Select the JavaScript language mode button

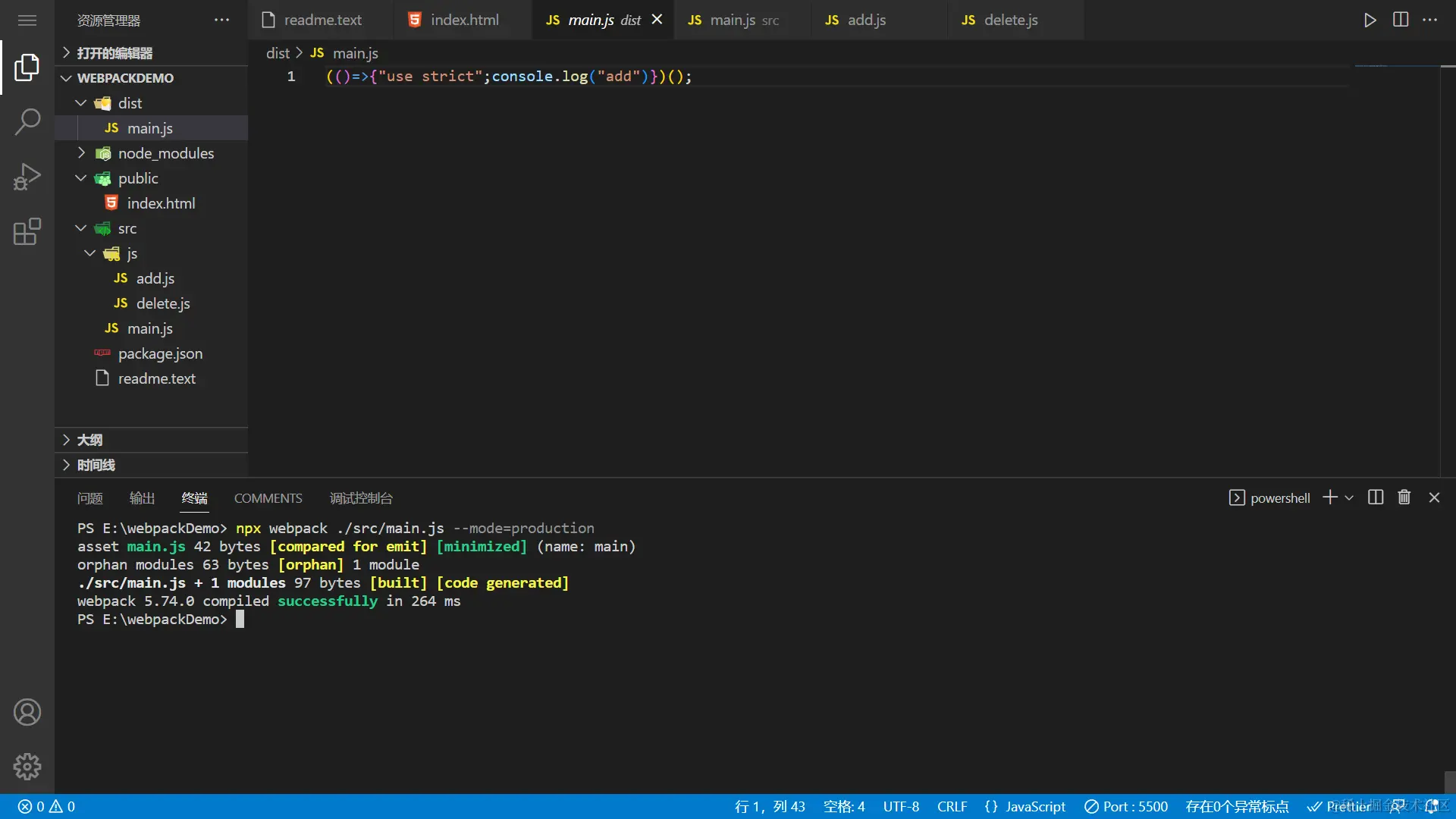click(1025, 807)
